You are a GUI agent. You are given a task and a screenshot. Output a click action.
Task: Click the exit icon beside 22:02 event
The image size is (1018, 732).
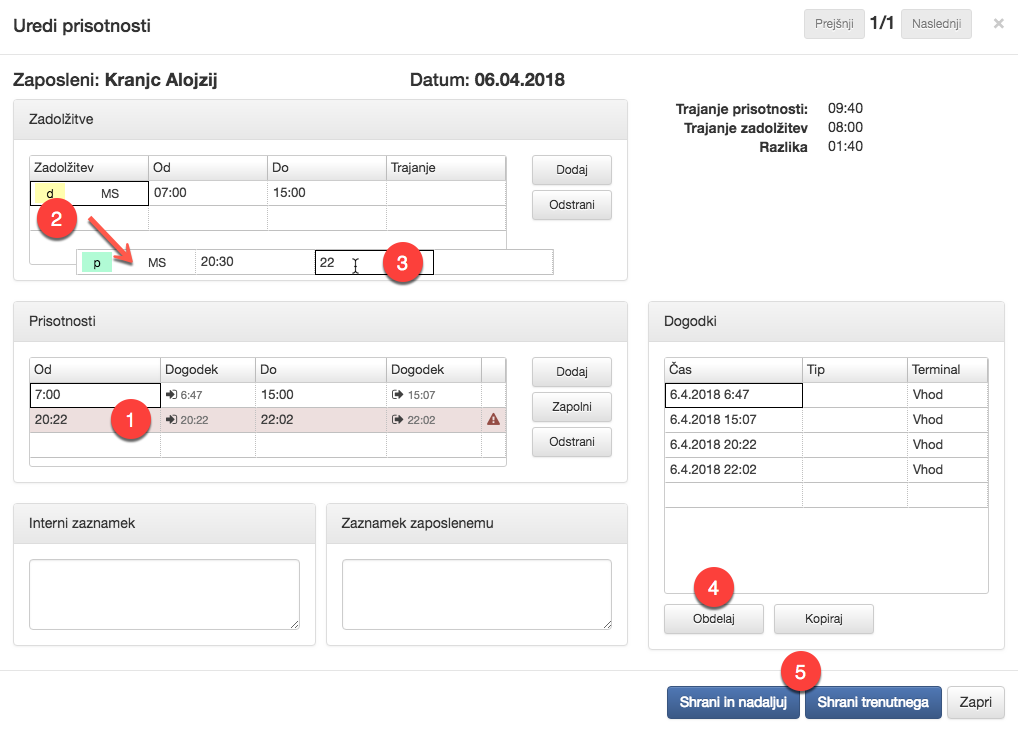pos(397,420)
